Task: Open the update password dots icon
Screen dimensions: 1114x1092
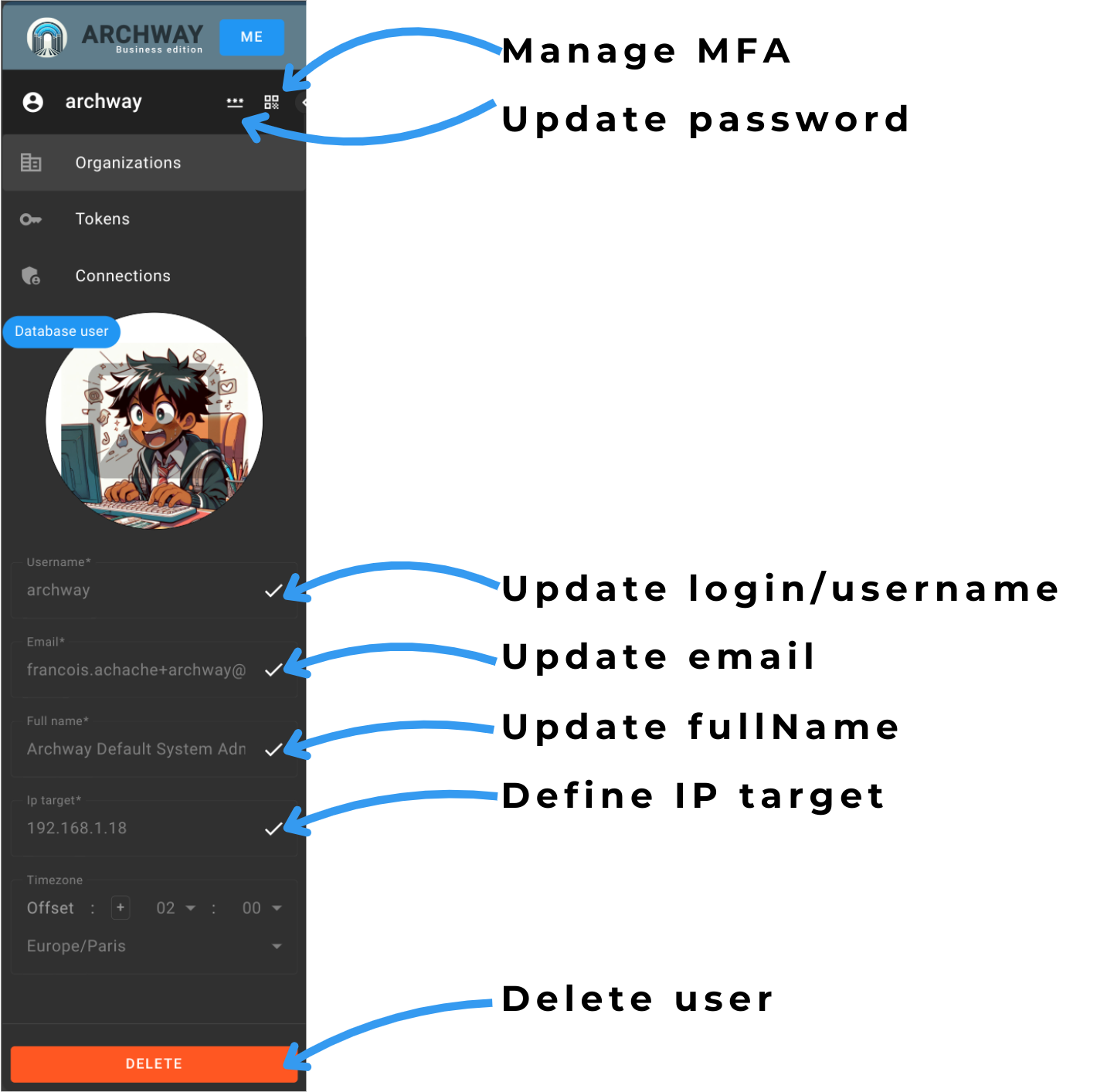Action: point(235,102)
